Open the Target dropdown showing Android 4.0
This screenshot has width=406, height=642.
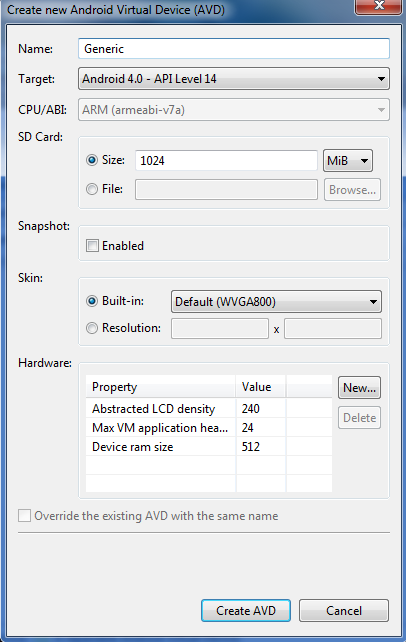[234, 79]
